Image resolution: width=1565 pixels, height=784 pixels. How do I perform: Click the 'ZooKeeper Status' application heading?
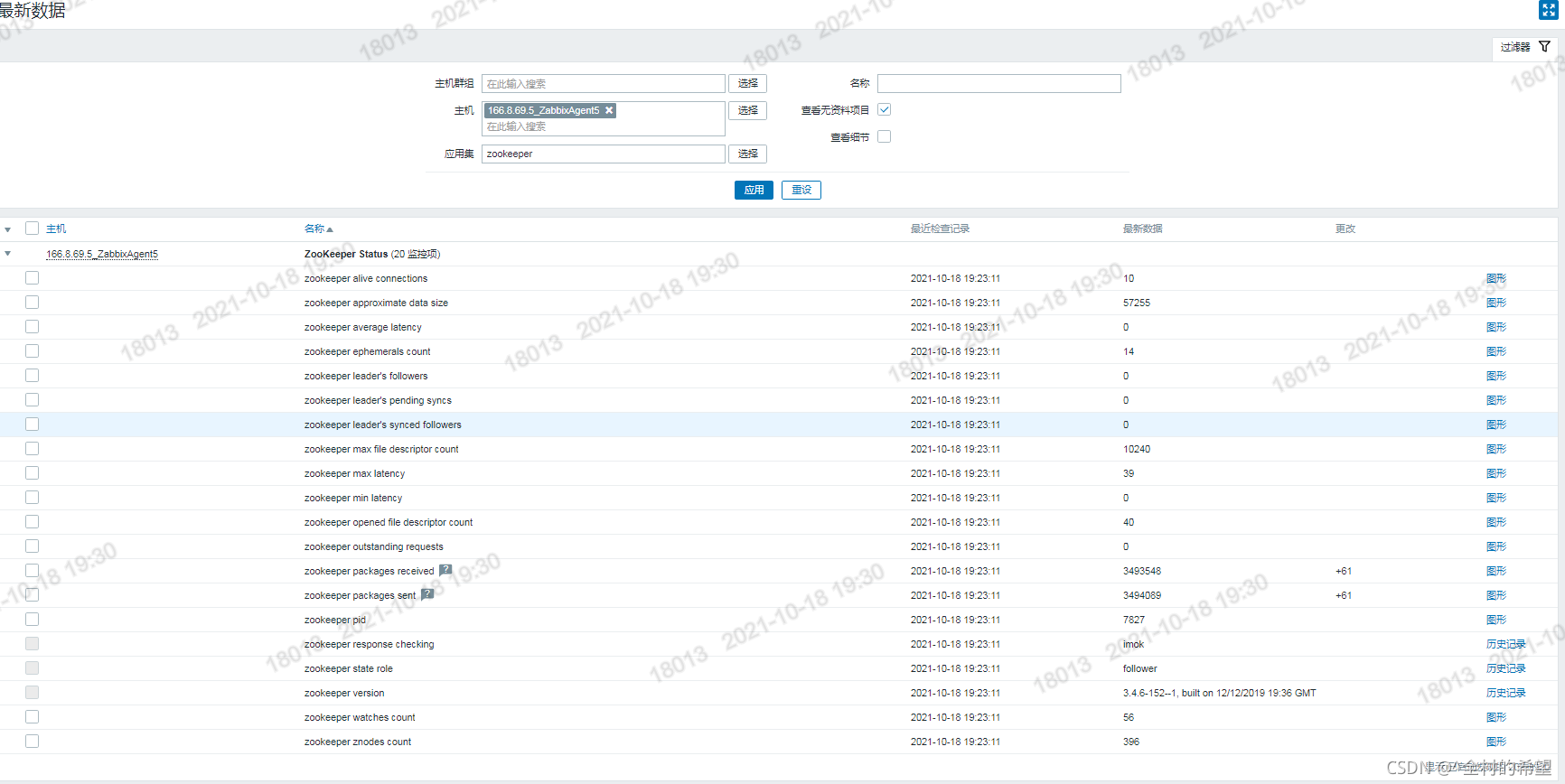click(x=346, y=254)
